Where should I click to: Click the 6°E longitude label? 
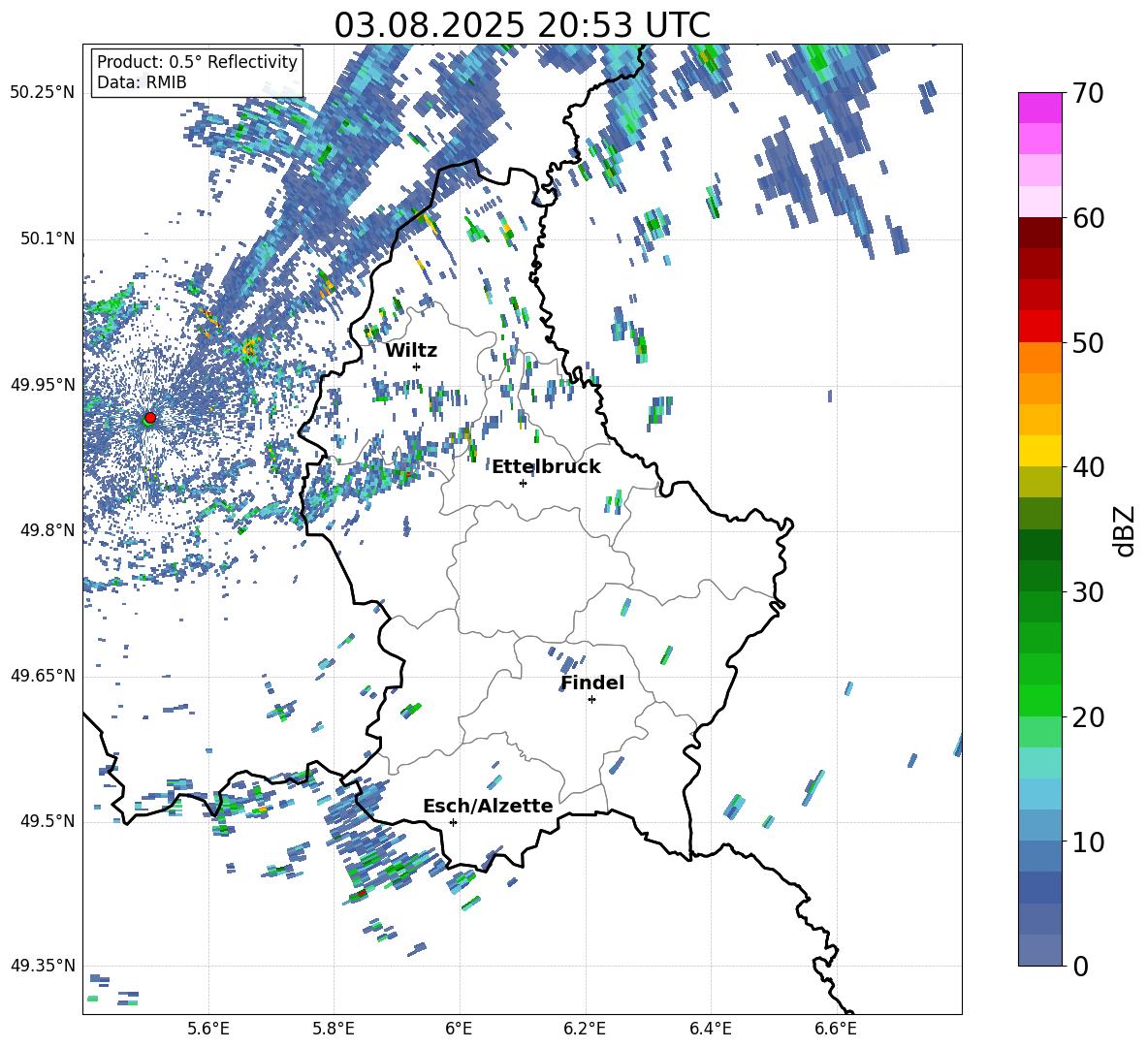(x=459, y=1029)
